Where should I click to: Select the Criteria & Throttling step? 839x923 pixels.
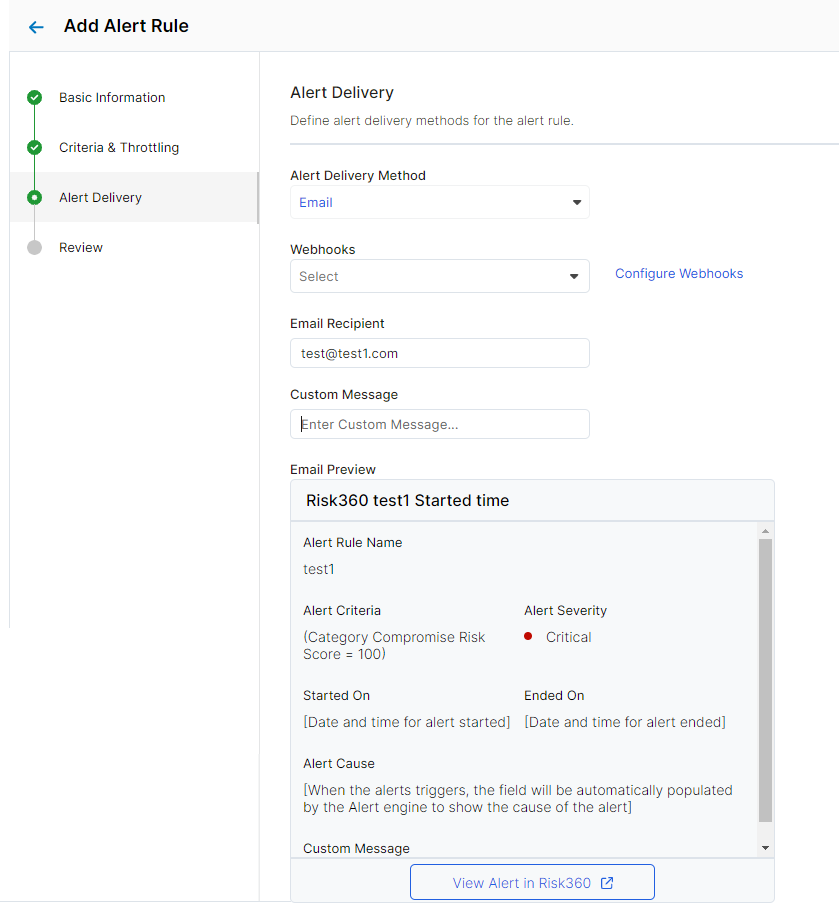tap(119, 147)
